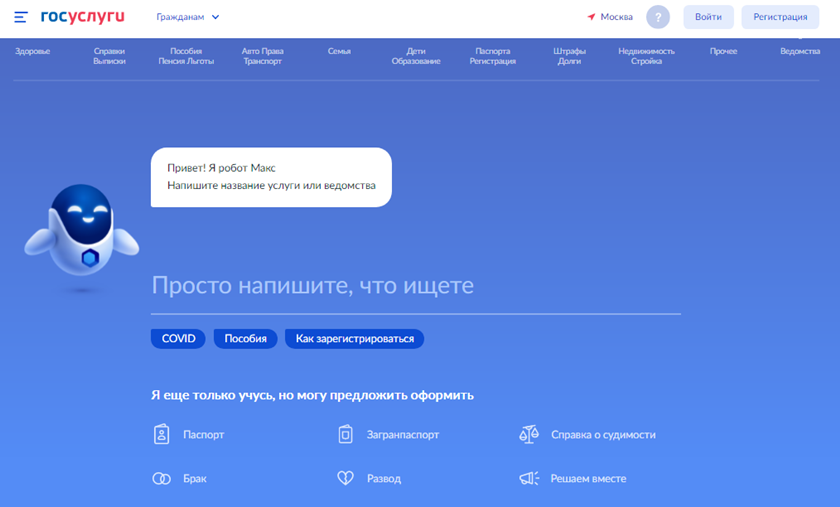The height and width of the screenshot is (507, 840).
Task: Select the Штрафы Долги category
Action: (x=570, y=56)
